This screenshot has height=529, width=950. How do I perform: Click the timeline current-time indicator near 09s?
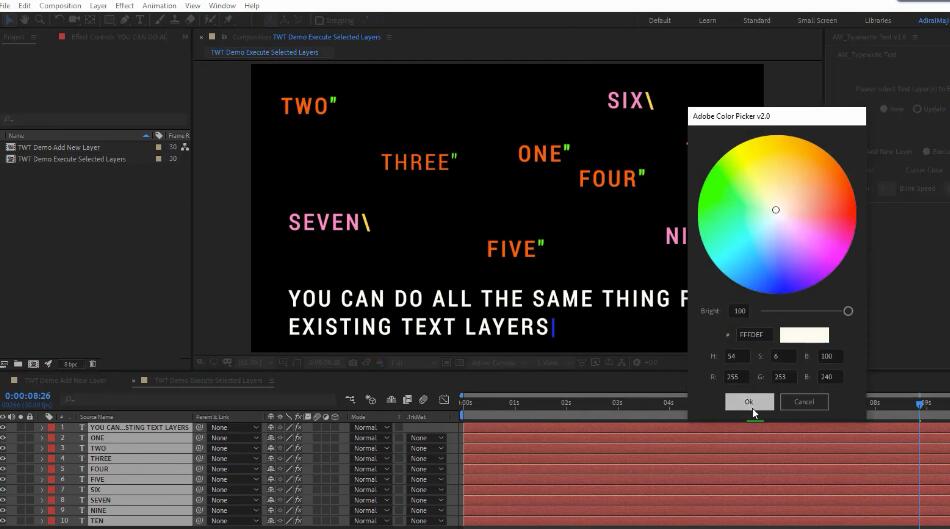[x=920, y=404]
